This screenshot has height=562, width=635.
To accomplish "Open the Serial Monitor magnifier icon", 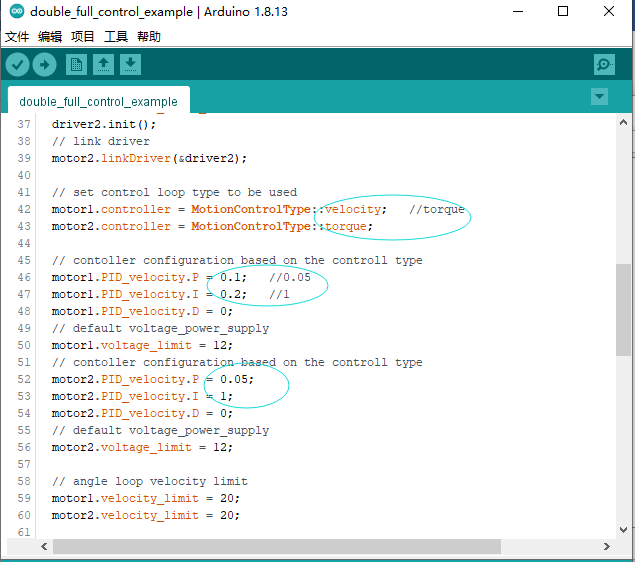I will click(x=604, y=64).
